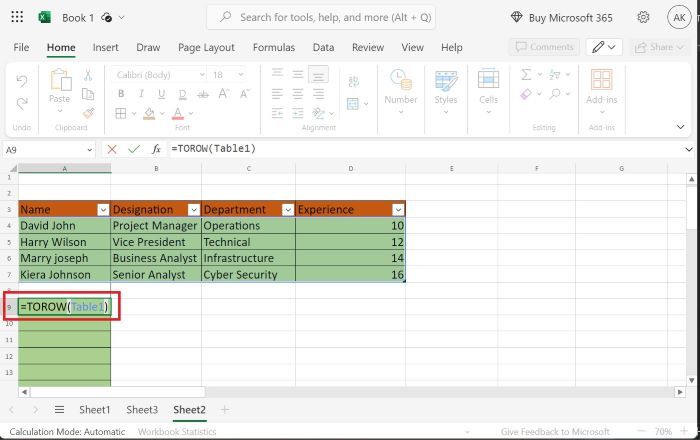Toggle Align Right horizontal alignment
The image size is (700, 440).
point(318,94)
